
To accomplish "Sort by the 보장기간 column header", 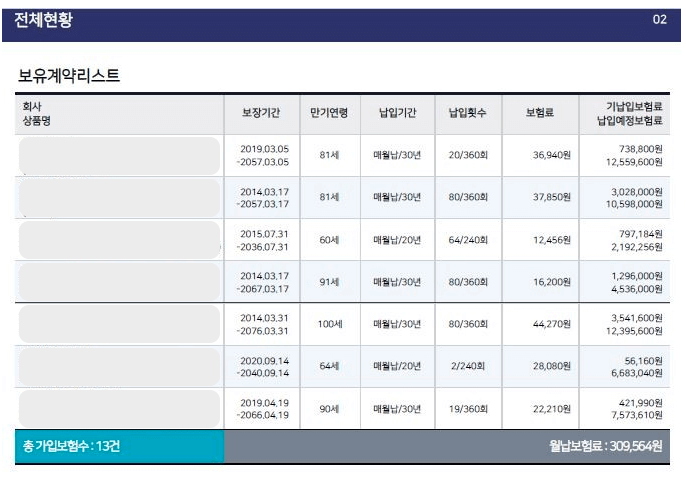I will pos(262,114).
